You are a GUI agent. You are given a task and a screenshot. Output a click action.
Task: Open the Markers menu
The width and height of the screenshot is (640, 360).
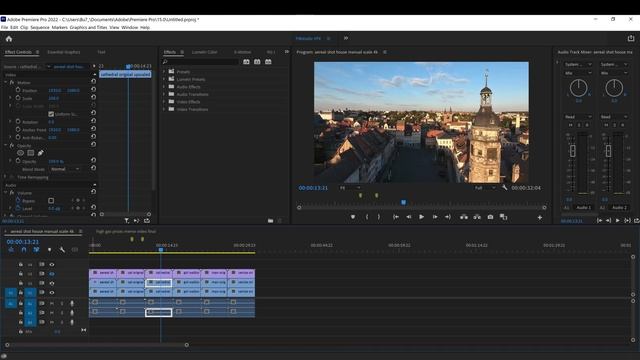60,27
